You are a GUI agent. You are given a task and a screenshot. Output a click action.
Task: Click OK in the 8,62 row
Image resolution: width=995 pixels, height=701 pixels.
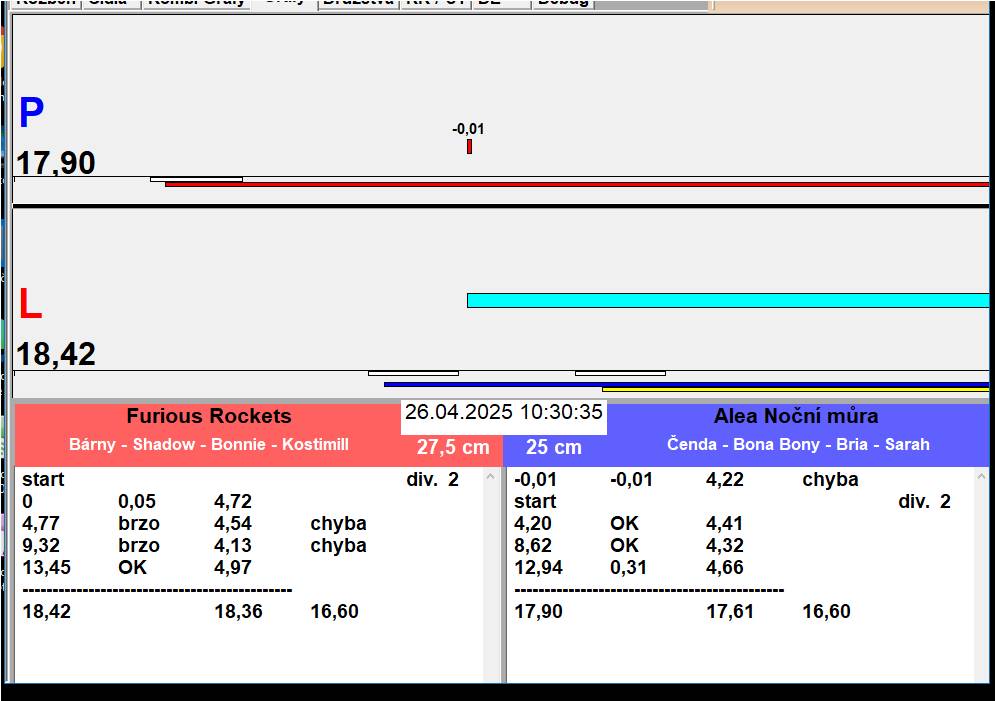pos(624,546)
